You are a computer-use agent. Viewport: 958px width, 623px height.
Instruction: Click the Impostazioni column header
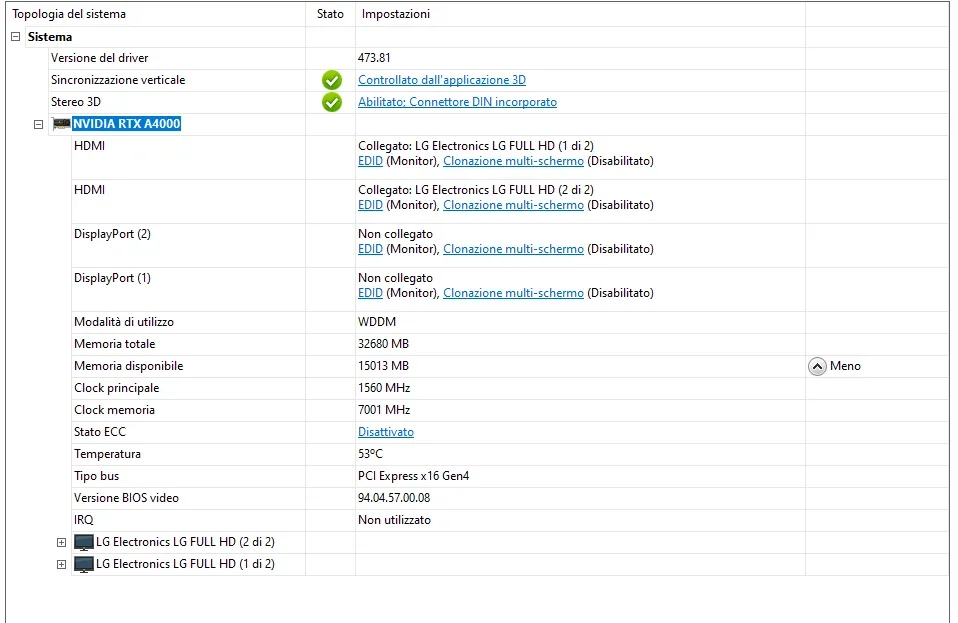(x=396, y=14)
